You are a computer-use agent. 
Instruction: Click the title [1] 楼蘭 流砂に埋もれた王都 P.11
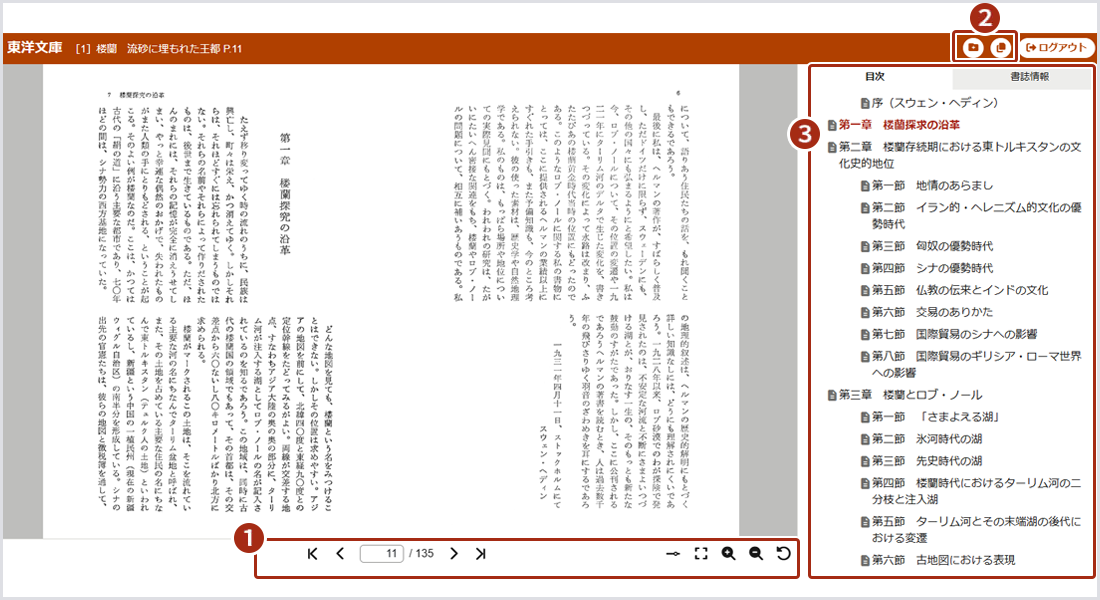pos(159,48)
